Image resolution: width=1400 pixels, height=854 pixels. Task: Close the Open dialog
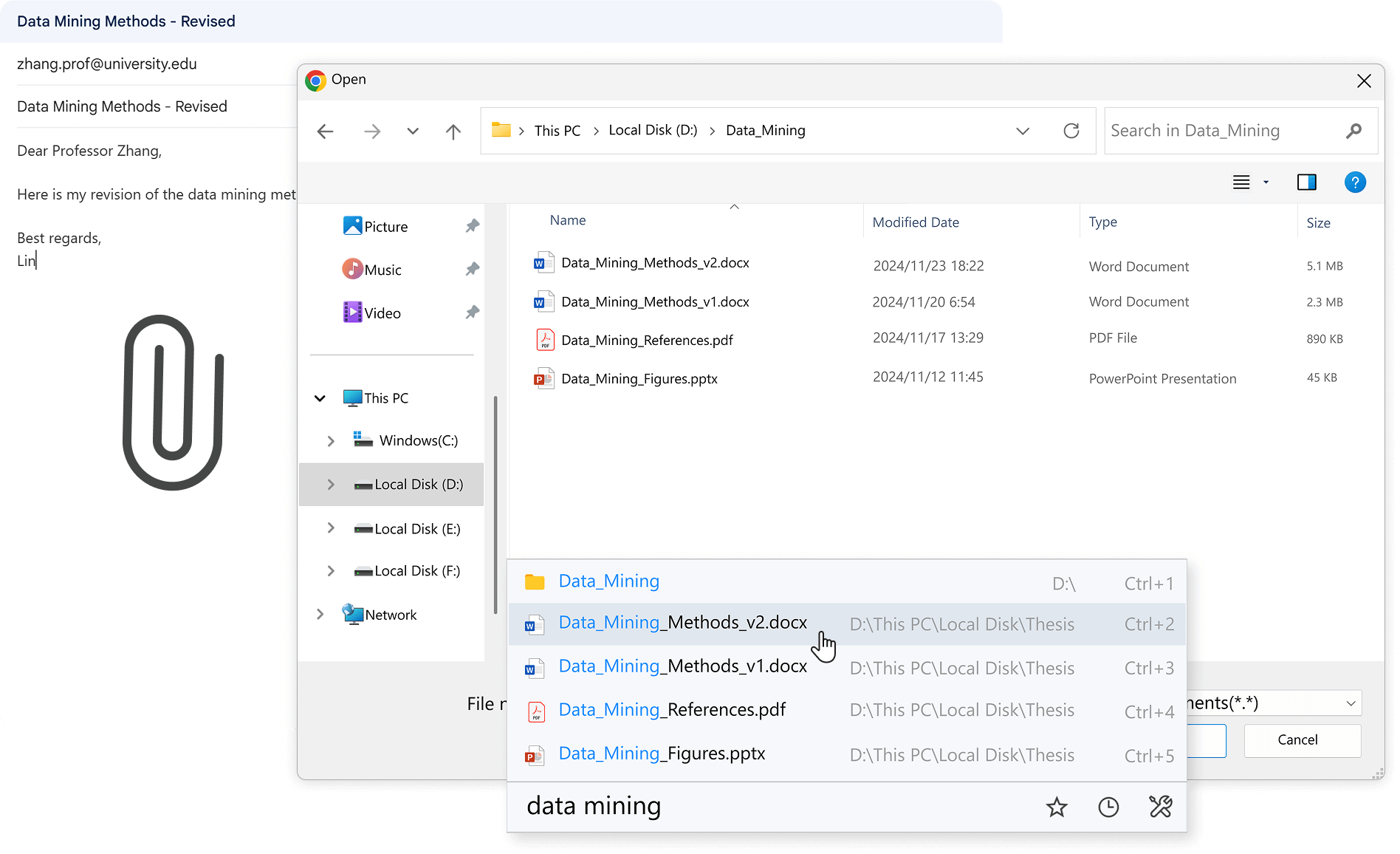pos(1364,81)
